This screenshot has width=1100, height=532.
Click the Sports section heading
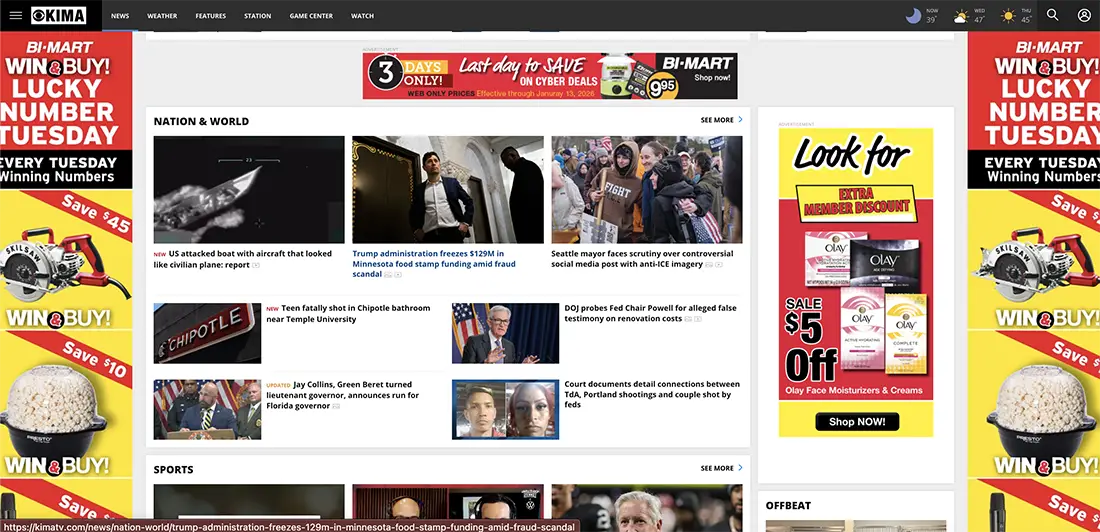click(x=173, y=469)
